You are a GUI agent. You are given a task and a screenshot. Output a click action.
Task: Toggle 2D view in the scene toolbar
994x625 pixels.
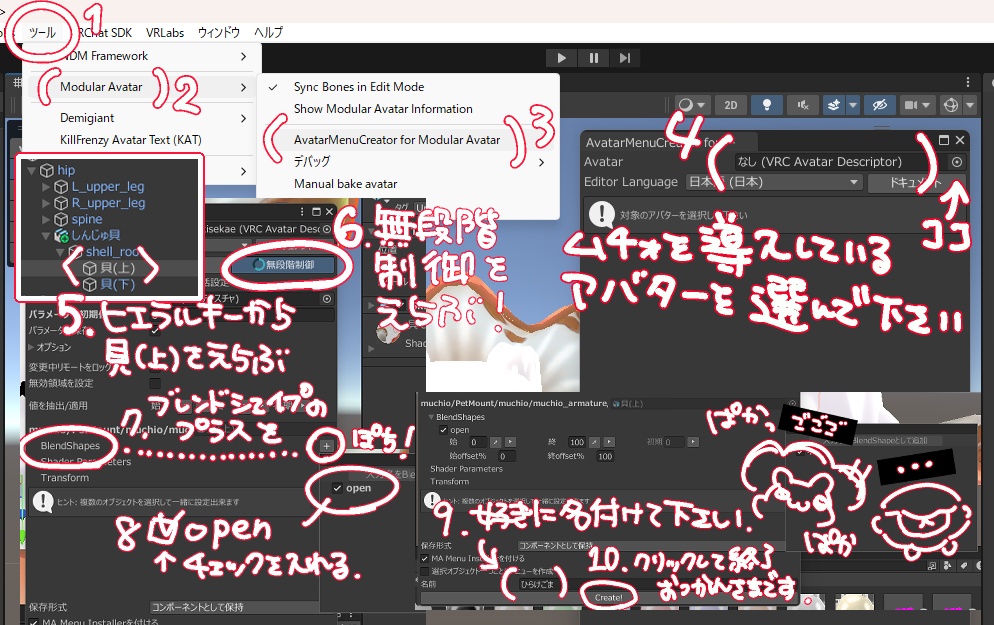tap(731, 105)
